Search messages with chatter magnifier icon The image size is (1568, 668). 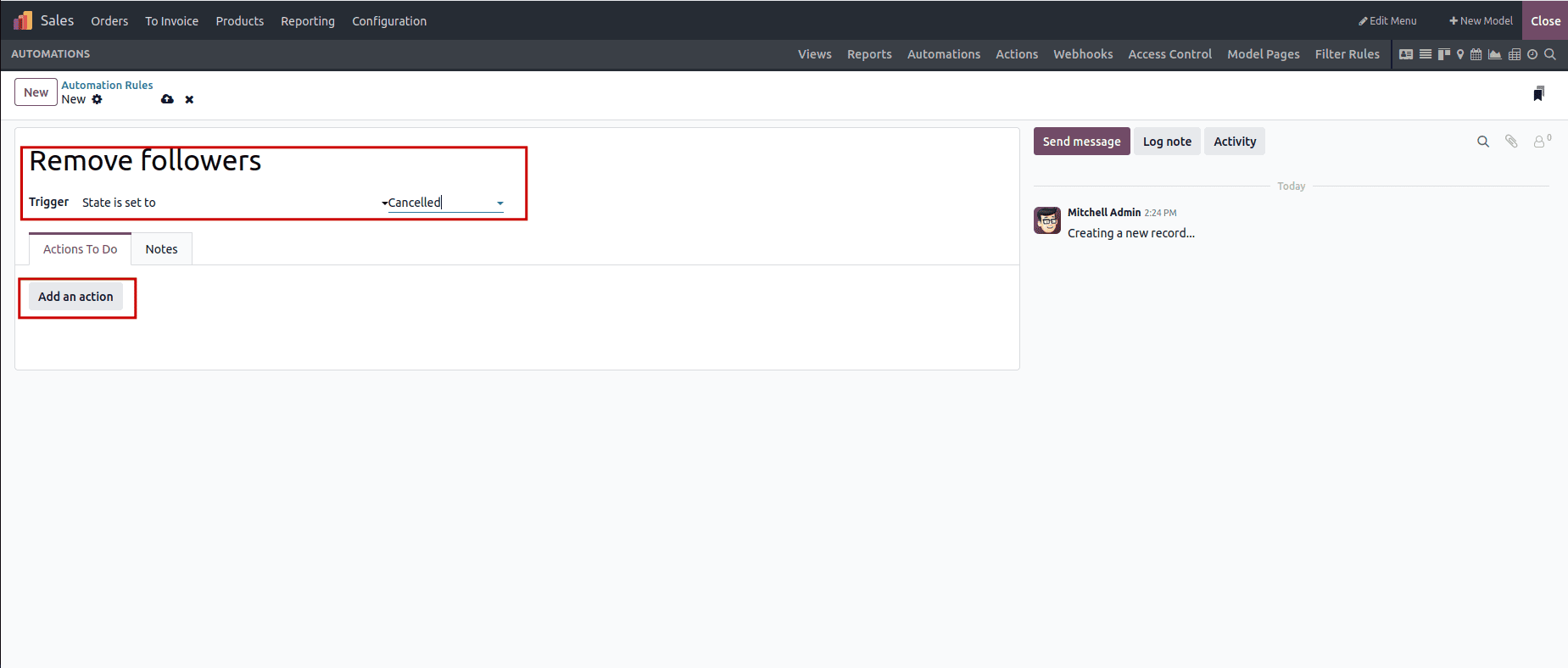pos(1483,142)
